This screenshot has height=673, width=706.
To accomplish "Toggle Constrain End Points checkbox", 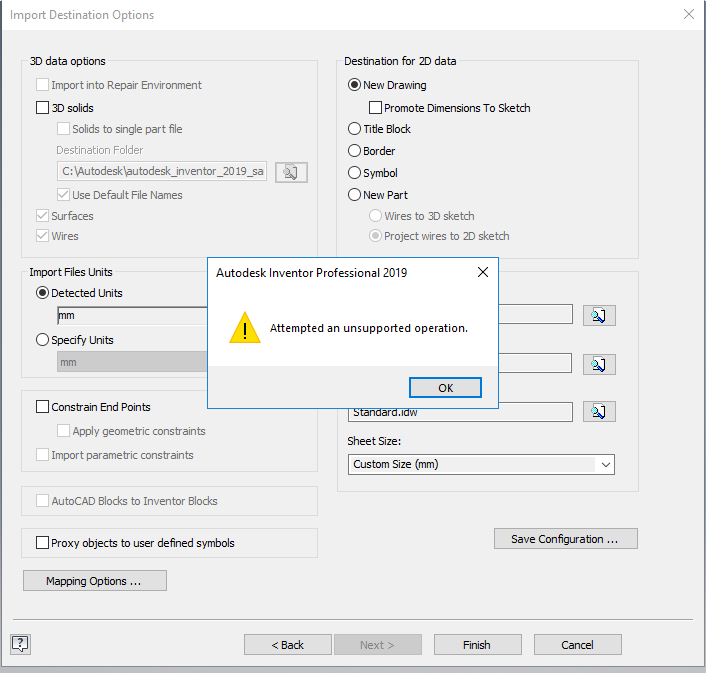I will (x=43, y=407).
